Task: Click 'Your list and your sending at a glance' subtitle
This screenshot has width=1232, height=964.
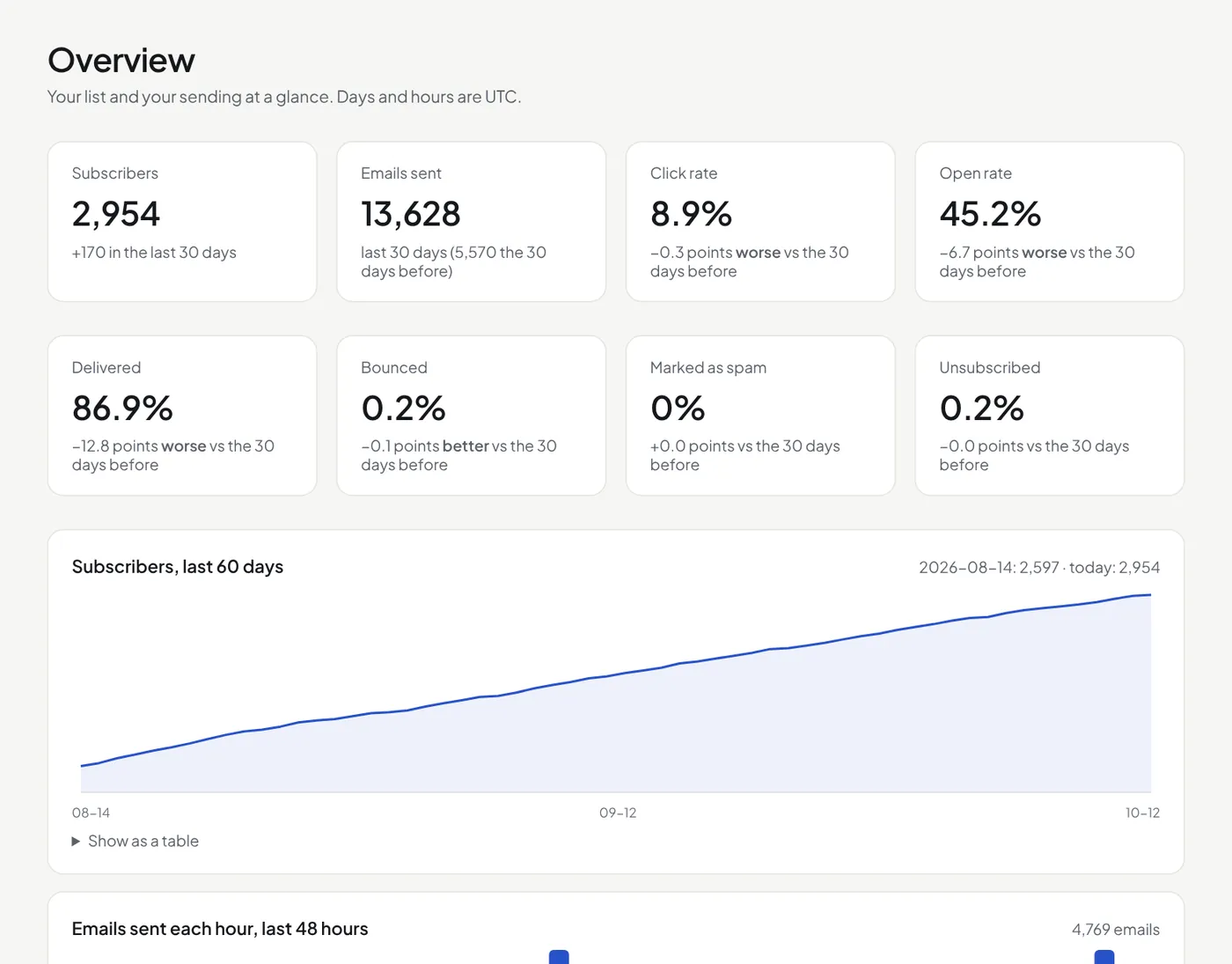Action: pyautogui.click(x=284, y=96)
